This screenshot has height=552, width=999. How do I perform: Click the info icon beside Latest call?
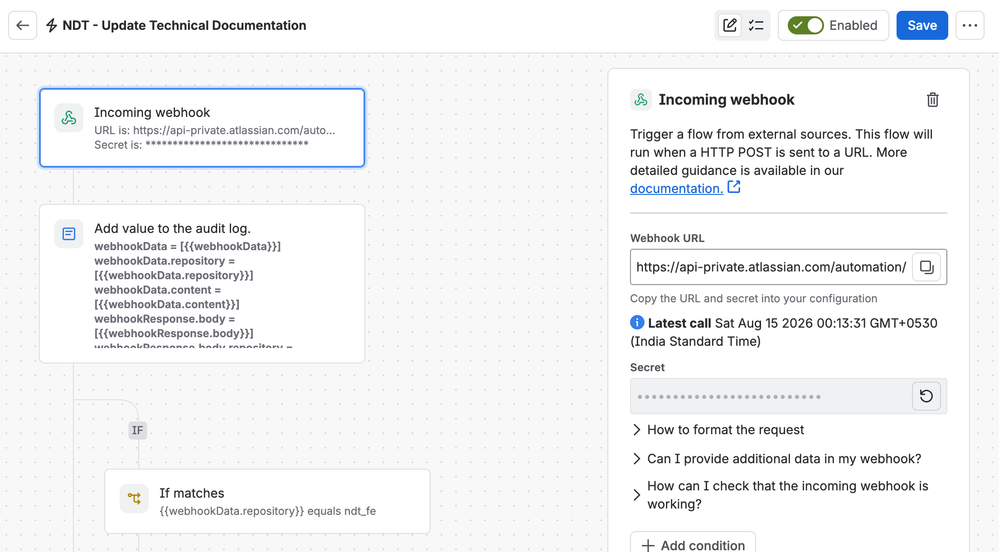[637, 323]
